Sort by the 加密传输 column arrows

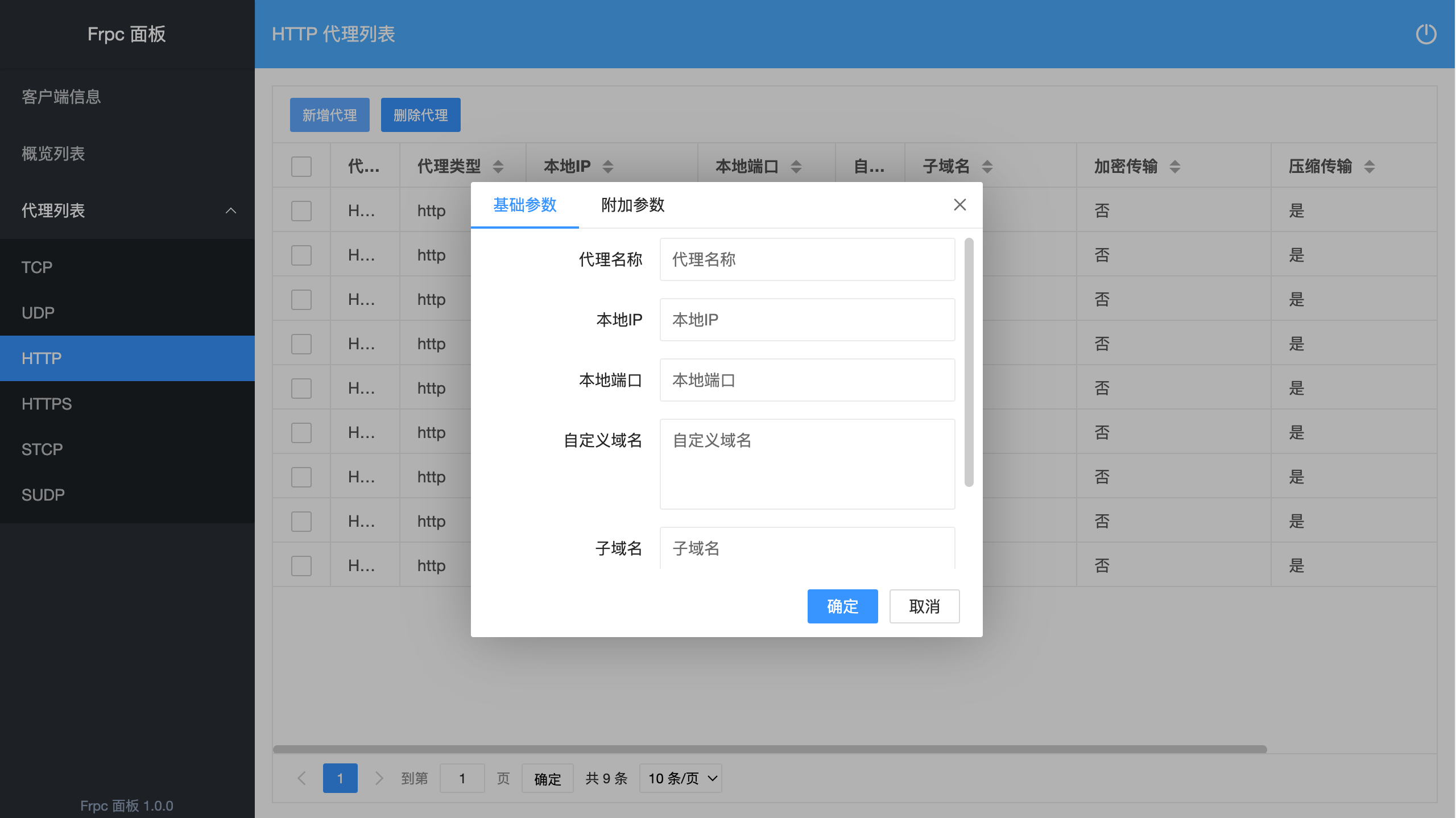[1175, 166]
